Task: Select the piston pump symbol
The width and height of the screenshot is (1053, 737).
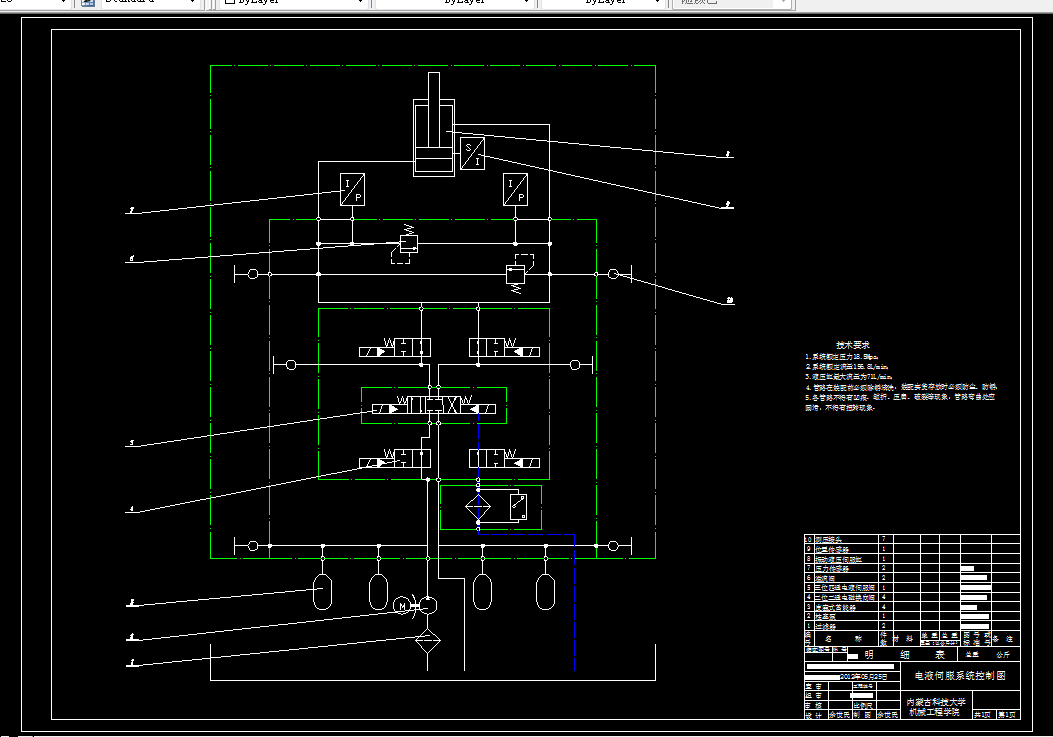Action: (x=428, y=605)
